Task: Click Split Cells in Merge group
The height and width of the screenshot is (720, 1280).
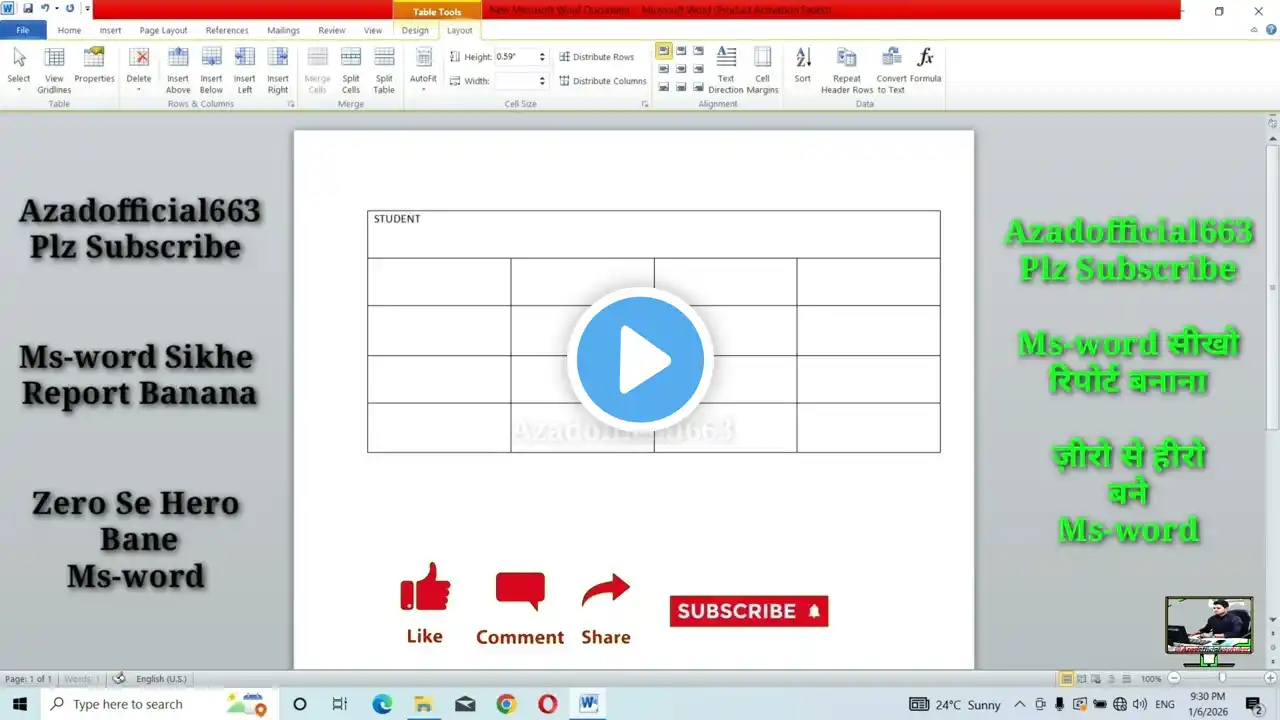Action: pos(351,70)
